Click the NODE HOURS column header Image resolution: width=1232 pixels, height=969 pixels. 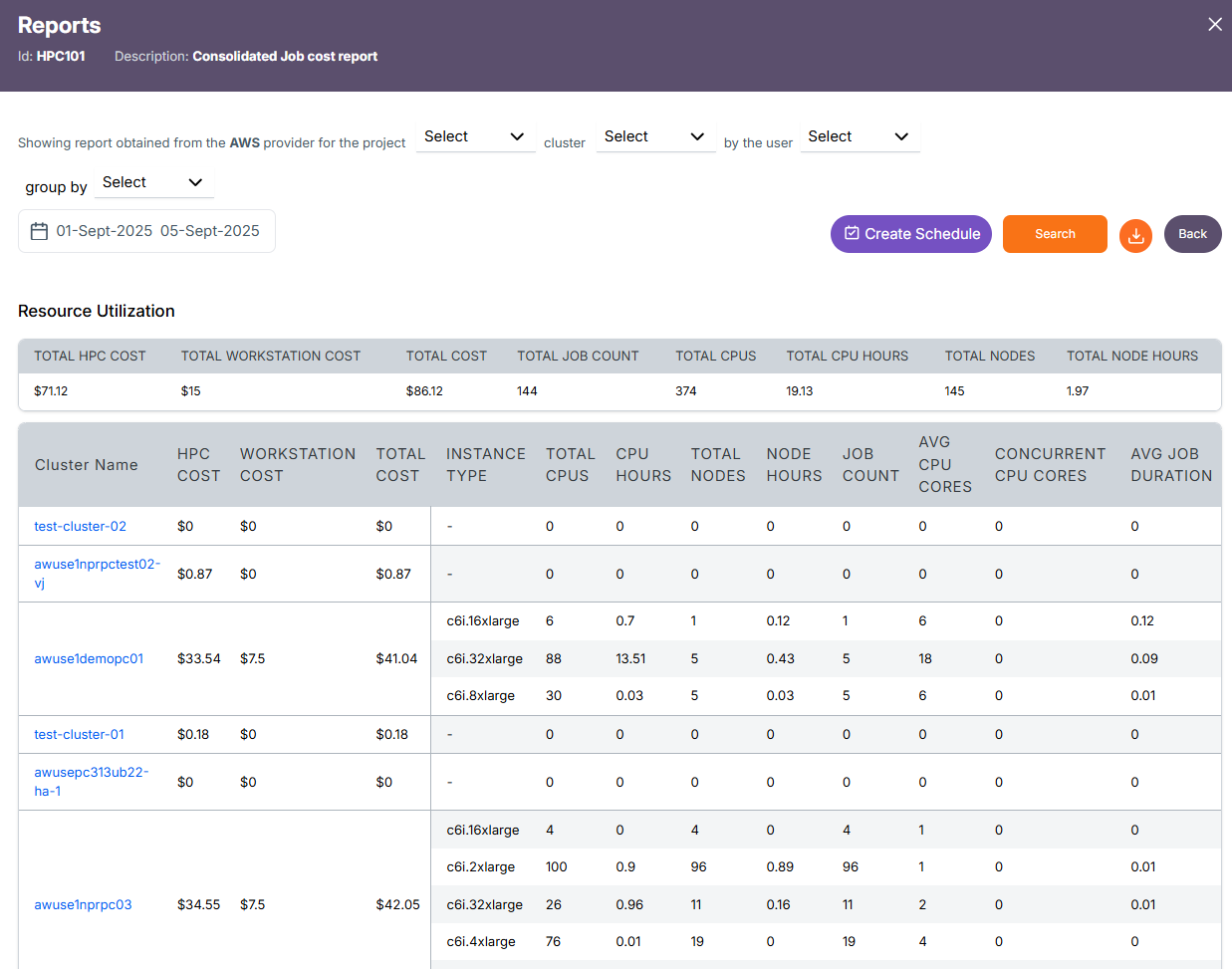point(794,465)
